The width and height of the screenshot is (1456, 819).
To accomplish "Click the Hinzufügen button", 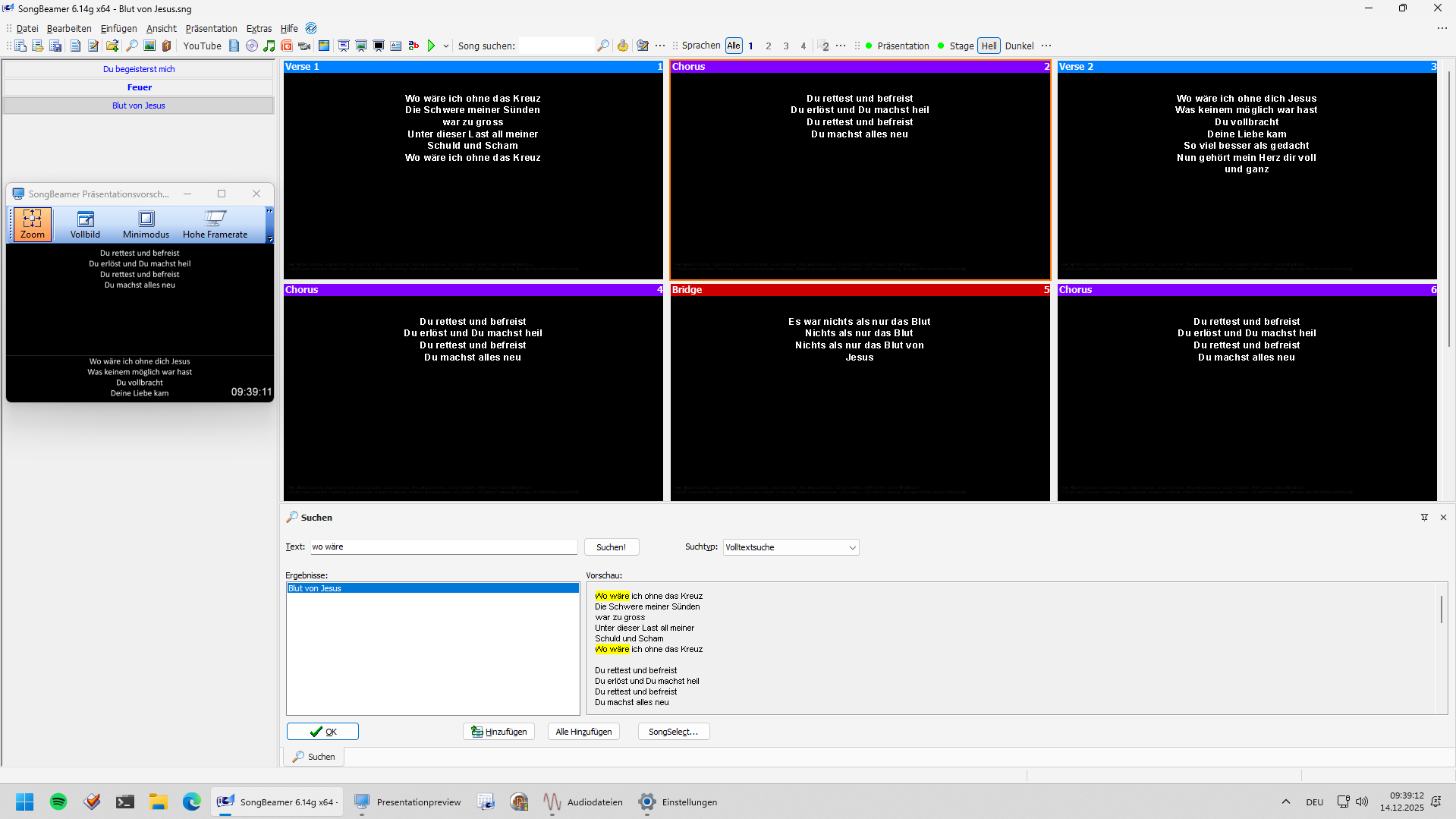I will [498, 732].
